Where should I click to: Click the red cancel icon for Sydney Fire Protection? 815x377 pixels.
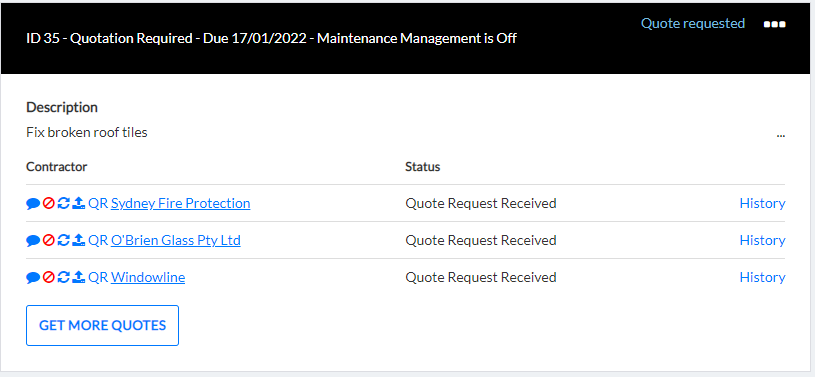[49, 204]
